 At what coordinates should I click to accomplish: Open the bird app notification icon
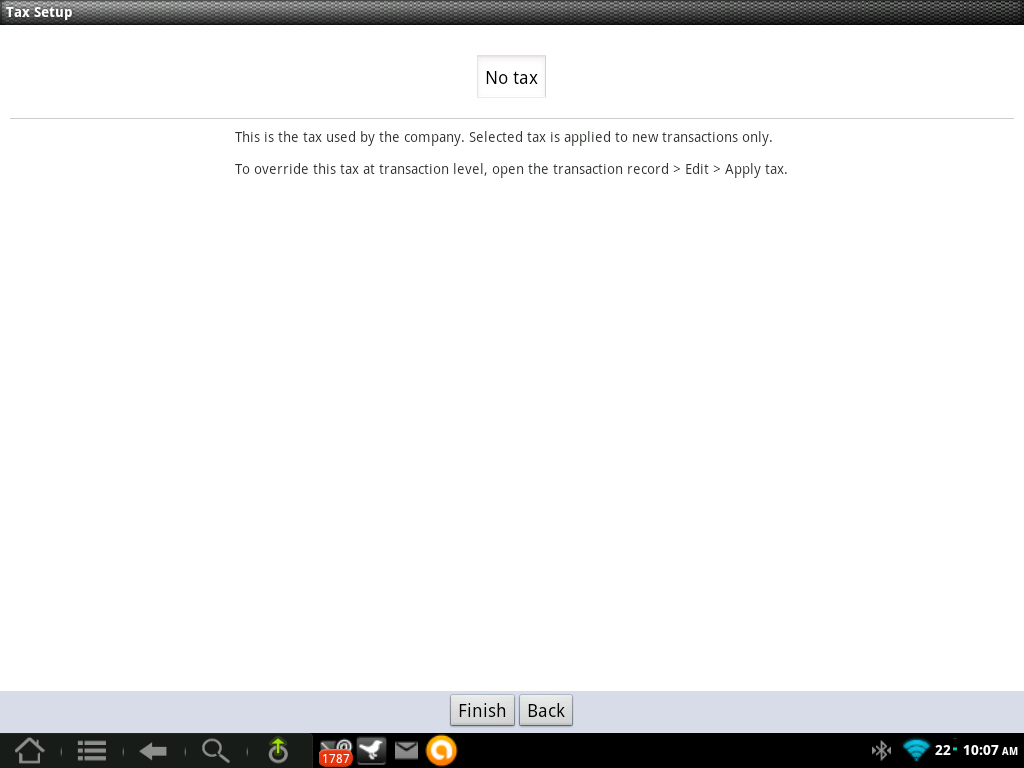pos(372,750)
